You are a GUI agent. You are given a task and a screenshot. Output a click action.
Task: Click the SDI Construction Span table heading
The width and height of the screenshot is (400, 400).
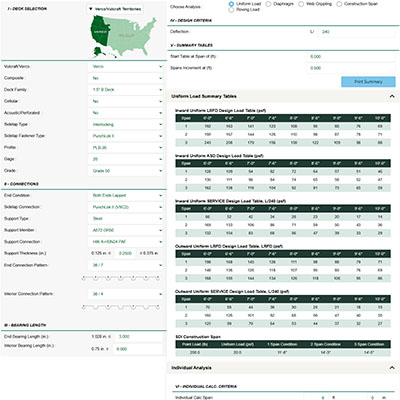198,337
